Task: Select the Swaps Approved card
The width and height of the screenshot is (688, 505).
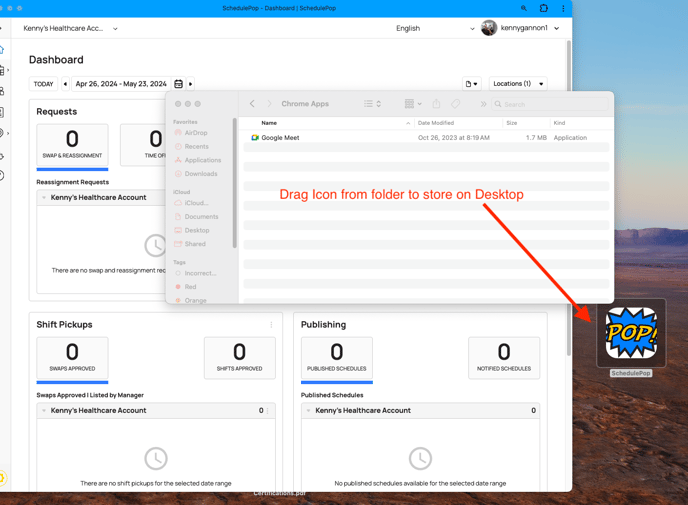Action: coord(72,358)
